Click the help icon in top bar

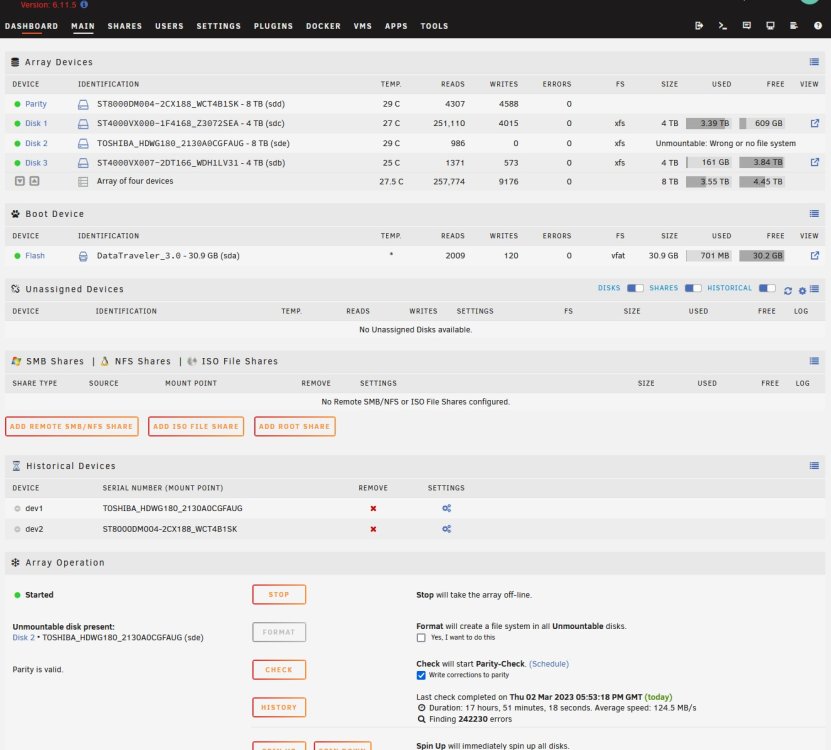[818, 25]
